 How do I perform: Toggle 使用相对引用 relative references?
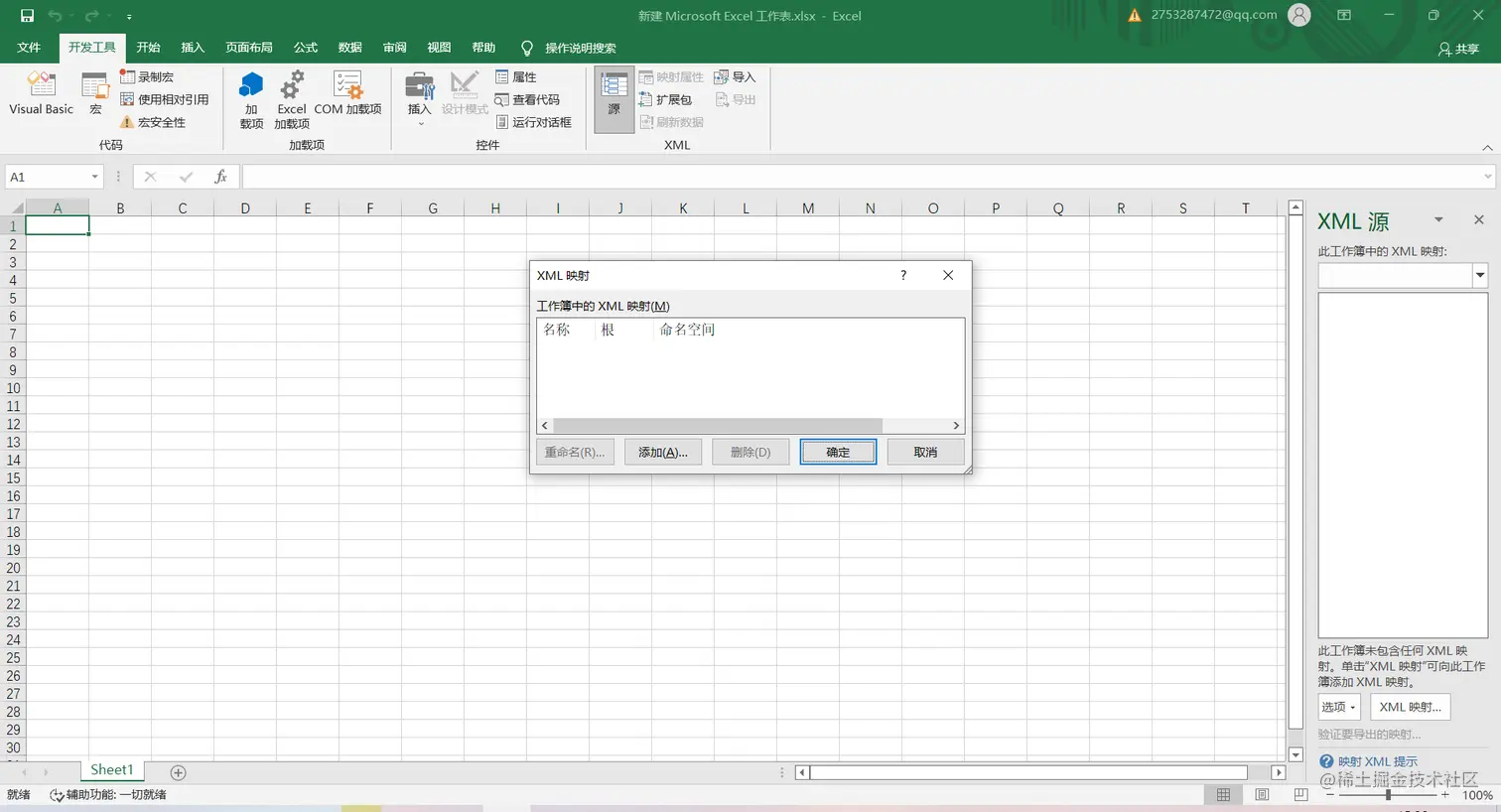click(165, 99)
